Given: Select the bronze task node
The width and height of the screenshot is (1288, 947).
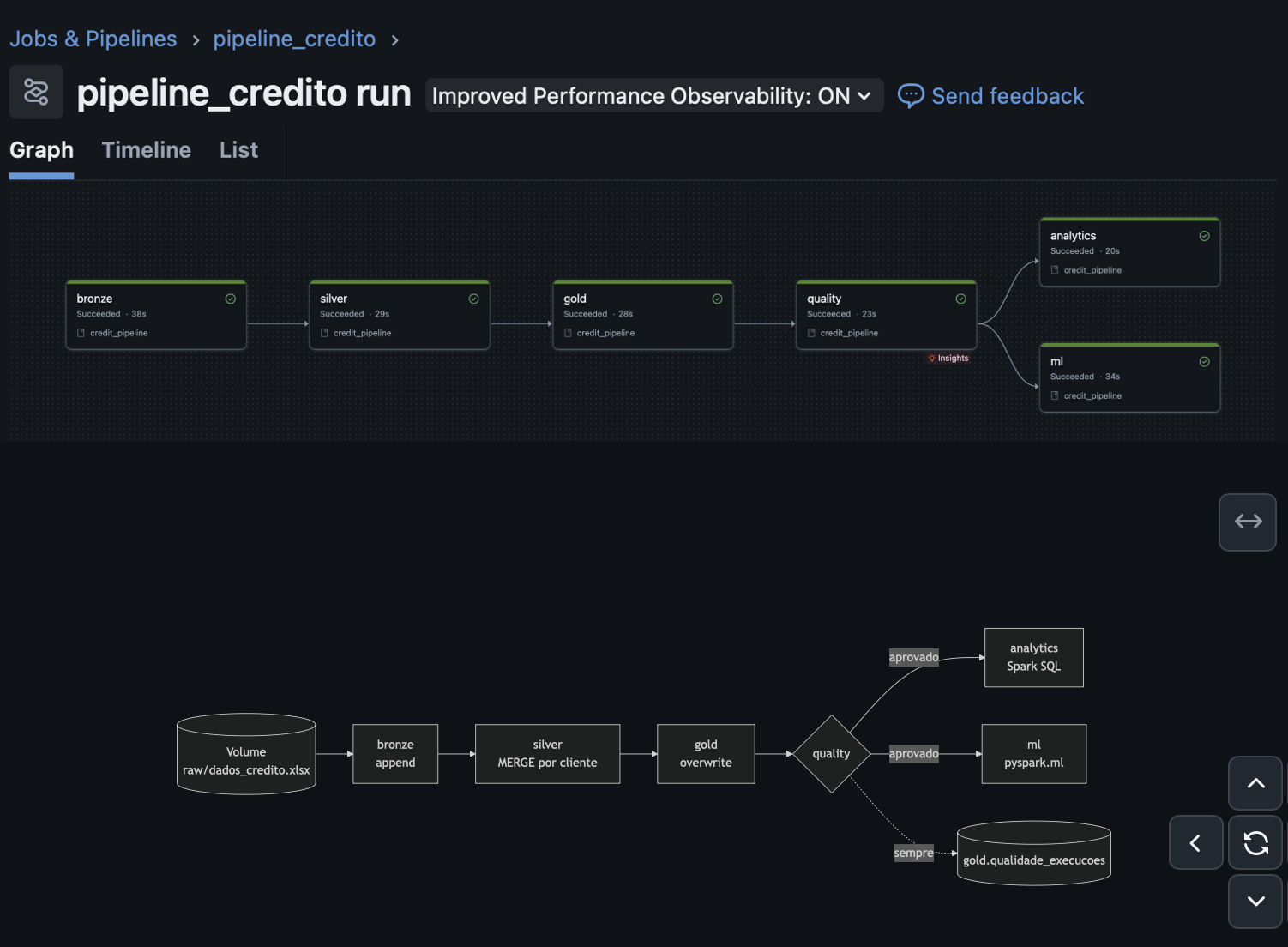Looking at the screenshot, I should click(x=156, y=315).
